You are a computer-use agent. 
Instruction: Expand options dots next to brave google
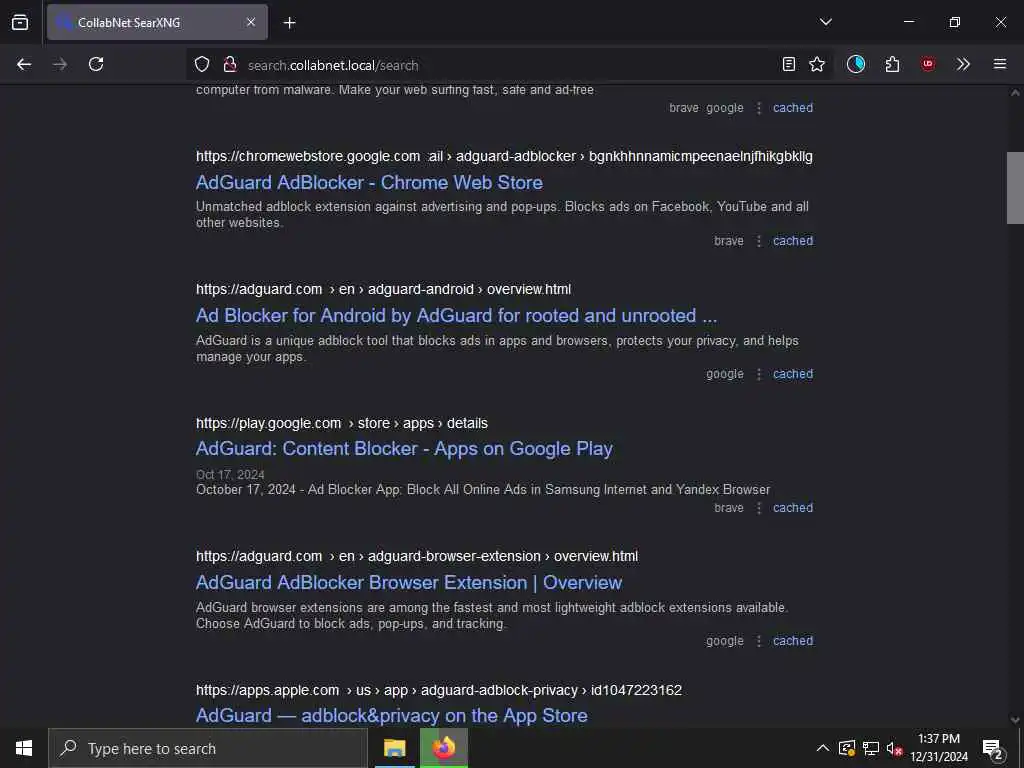tap(759, 108)
